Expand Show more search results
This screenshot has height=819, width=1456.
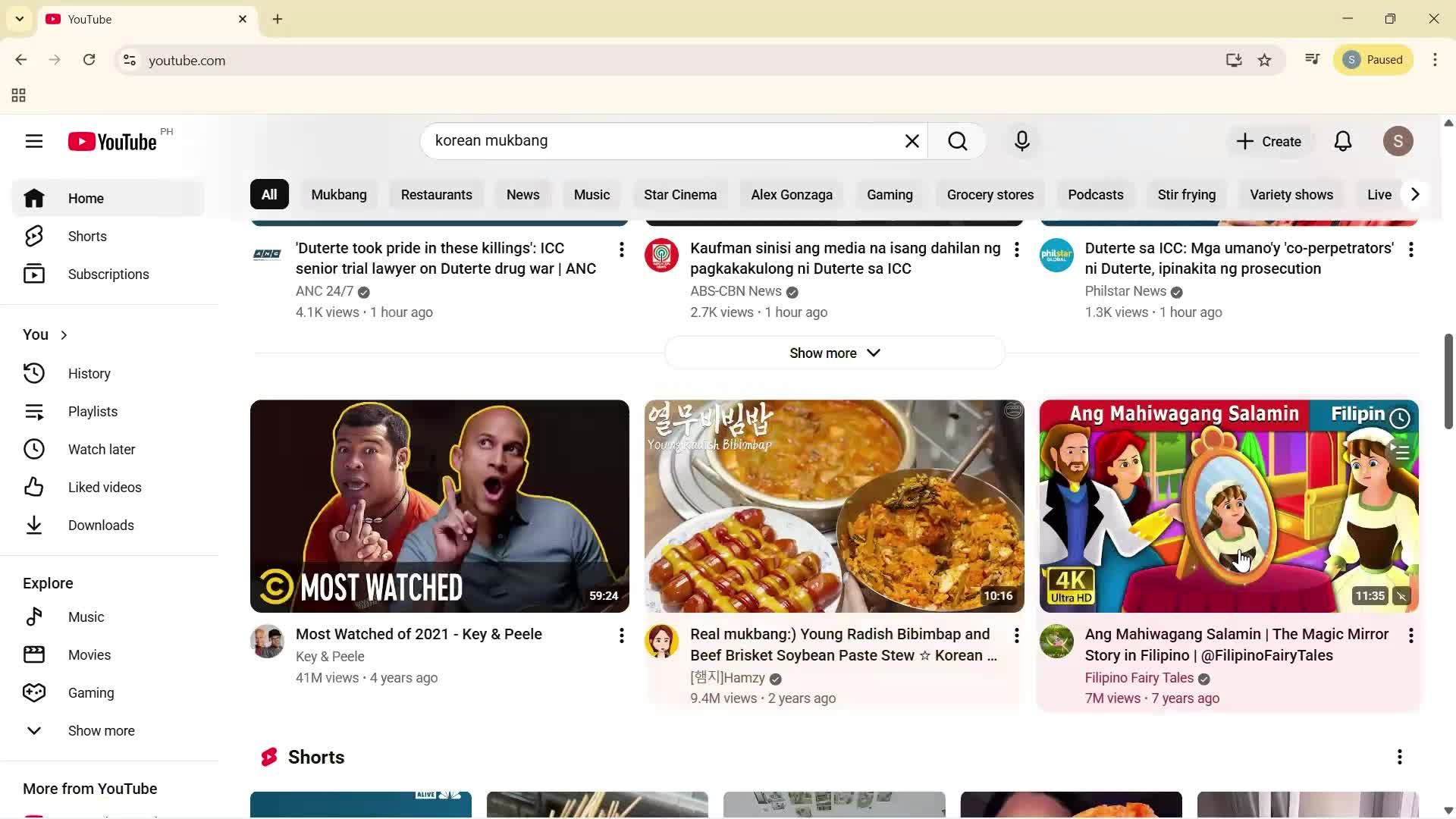point(834,352)
